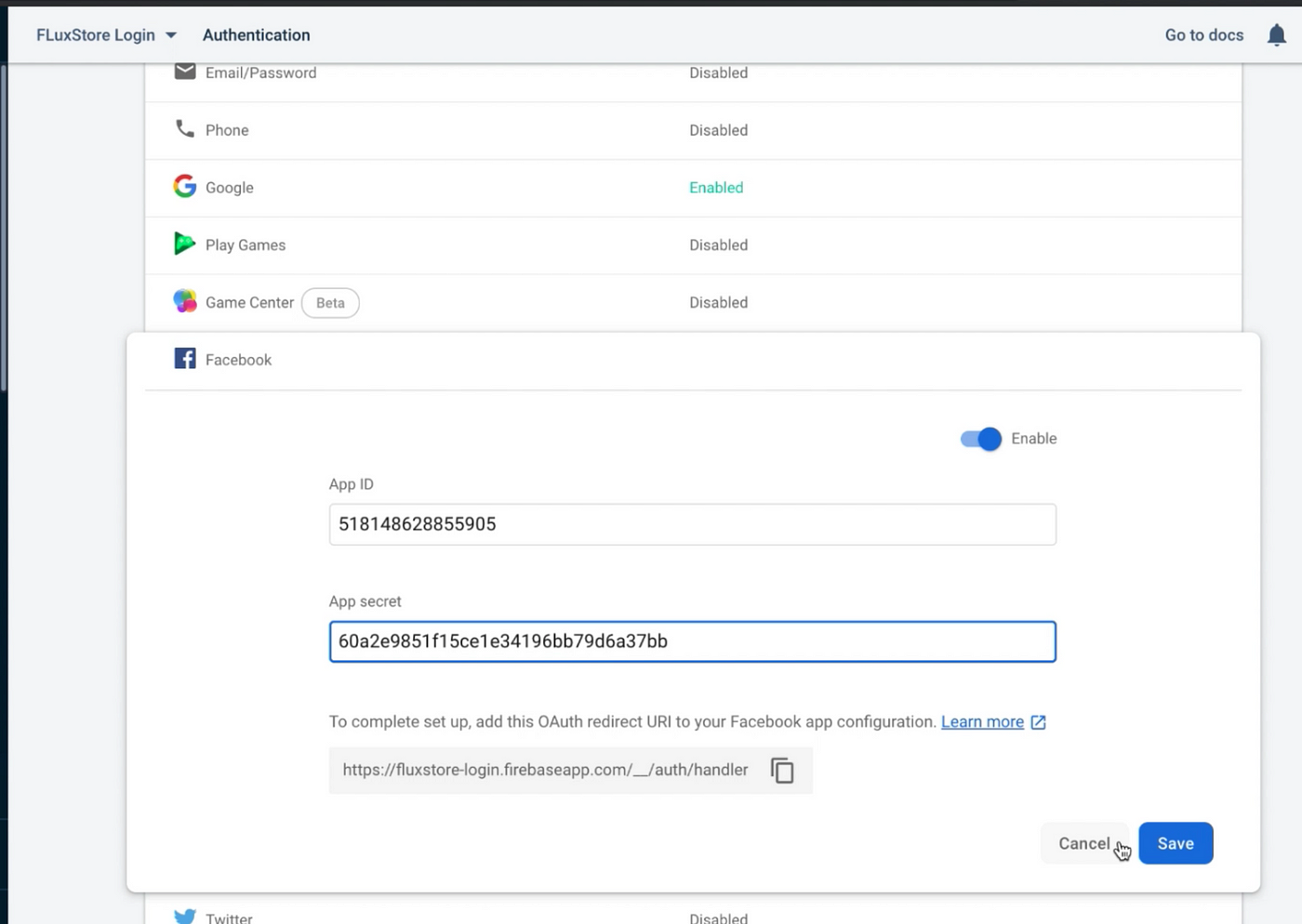The height and width of the screenshot is (924, 1302).
Task: Click the Cancel button
Action: point(1084,843)
